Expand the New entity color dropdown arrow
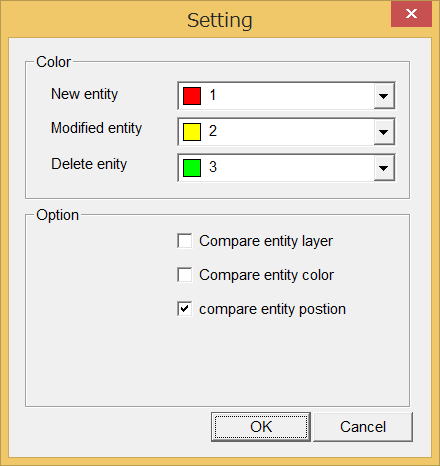The width and height of the screenshot is (440, 466). tap(384, 96)
